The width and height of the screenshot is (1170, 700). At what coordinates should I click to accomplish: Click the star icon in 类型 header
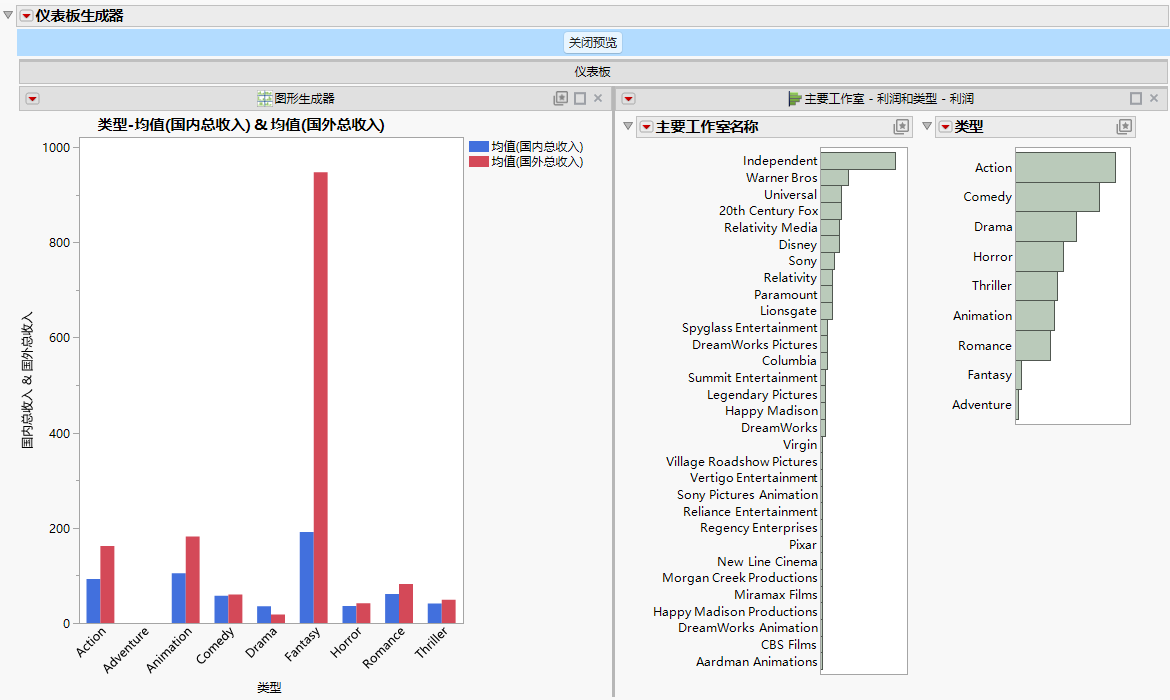(1124, 127)
